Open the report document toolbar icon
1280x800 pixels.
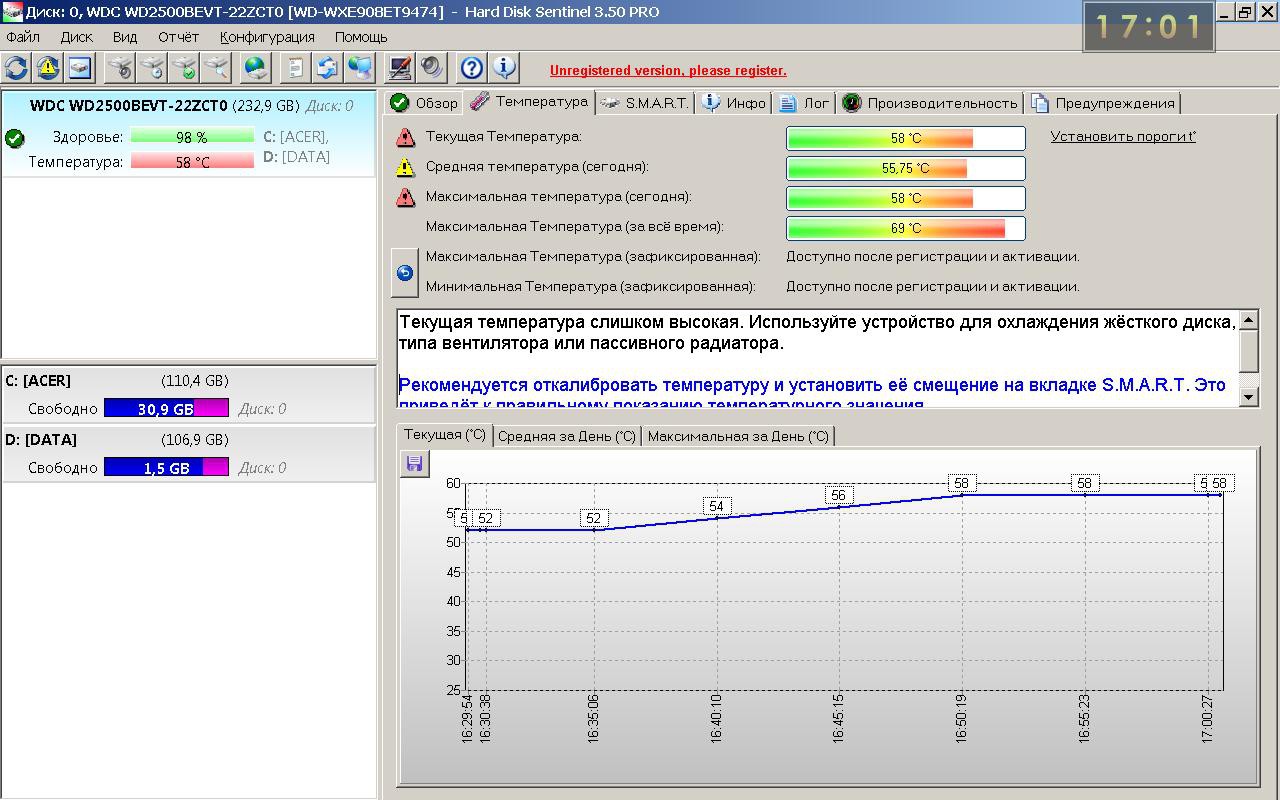point(295,68)
